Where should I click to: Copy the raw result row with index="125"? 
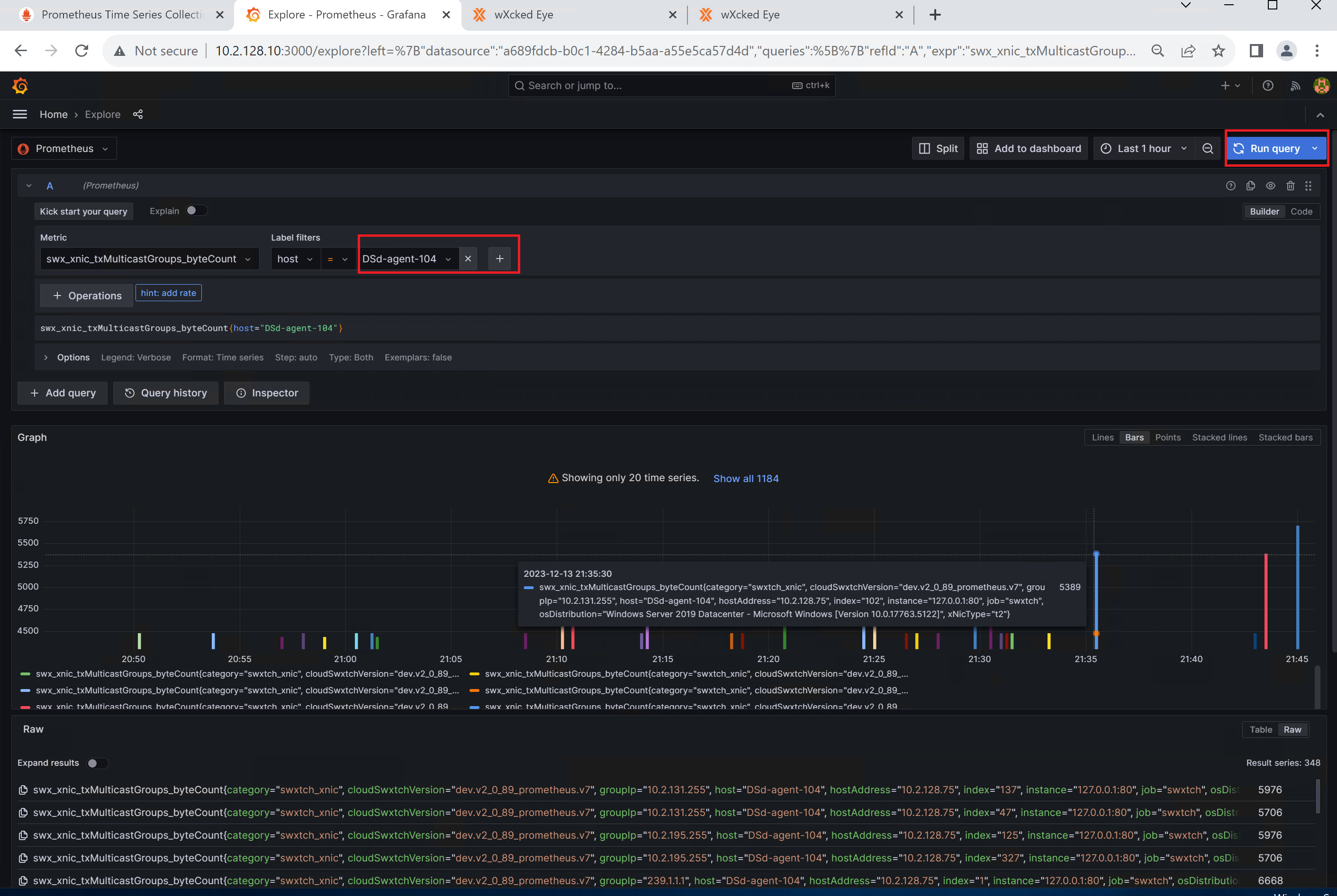pyautogui.click(x=23, y=835)
